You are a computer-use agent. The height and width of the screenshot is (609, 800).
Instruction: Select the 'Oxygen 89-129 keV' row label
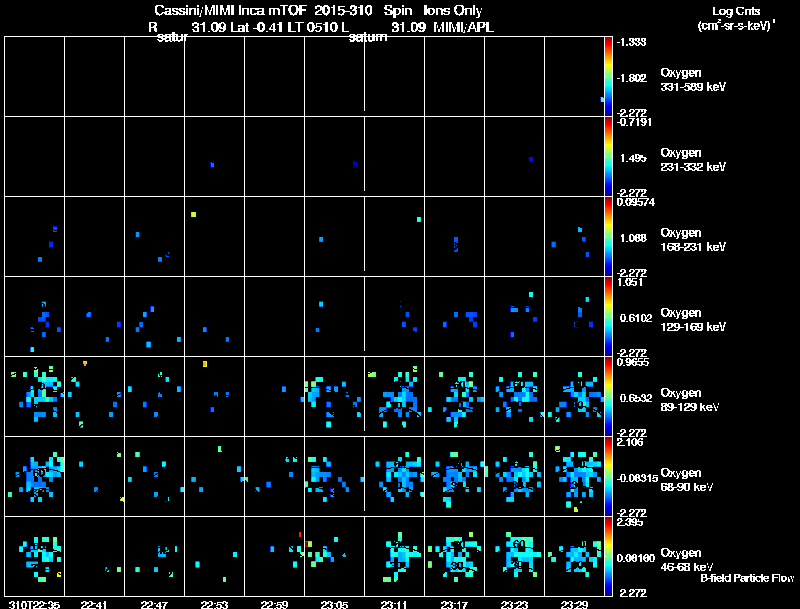point(690,400)
